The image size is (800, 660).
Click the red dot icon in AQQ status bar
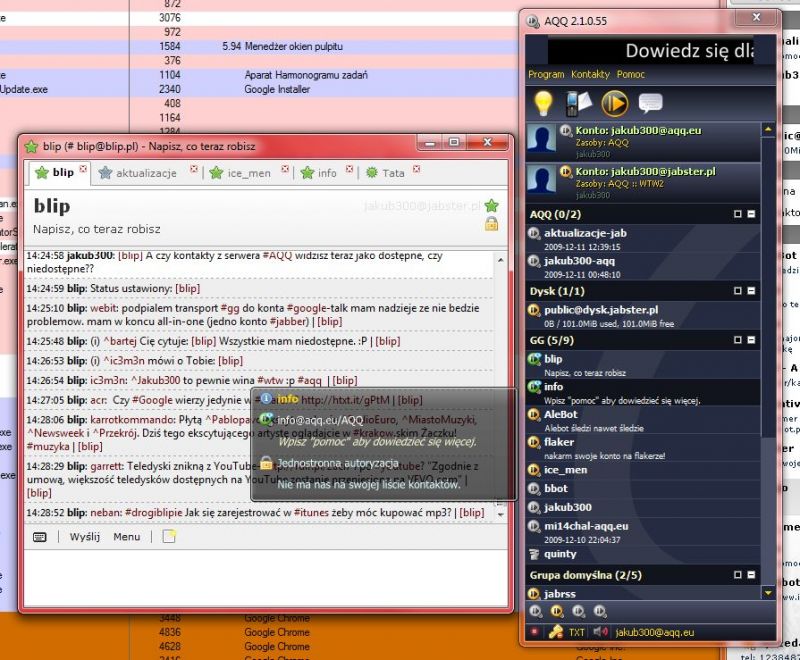[x=535, y=632]
